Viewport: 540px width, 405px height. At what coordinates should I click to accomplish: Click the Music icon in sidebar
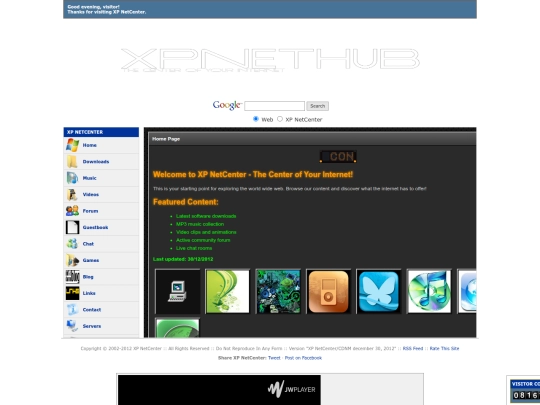coord(72,178)
